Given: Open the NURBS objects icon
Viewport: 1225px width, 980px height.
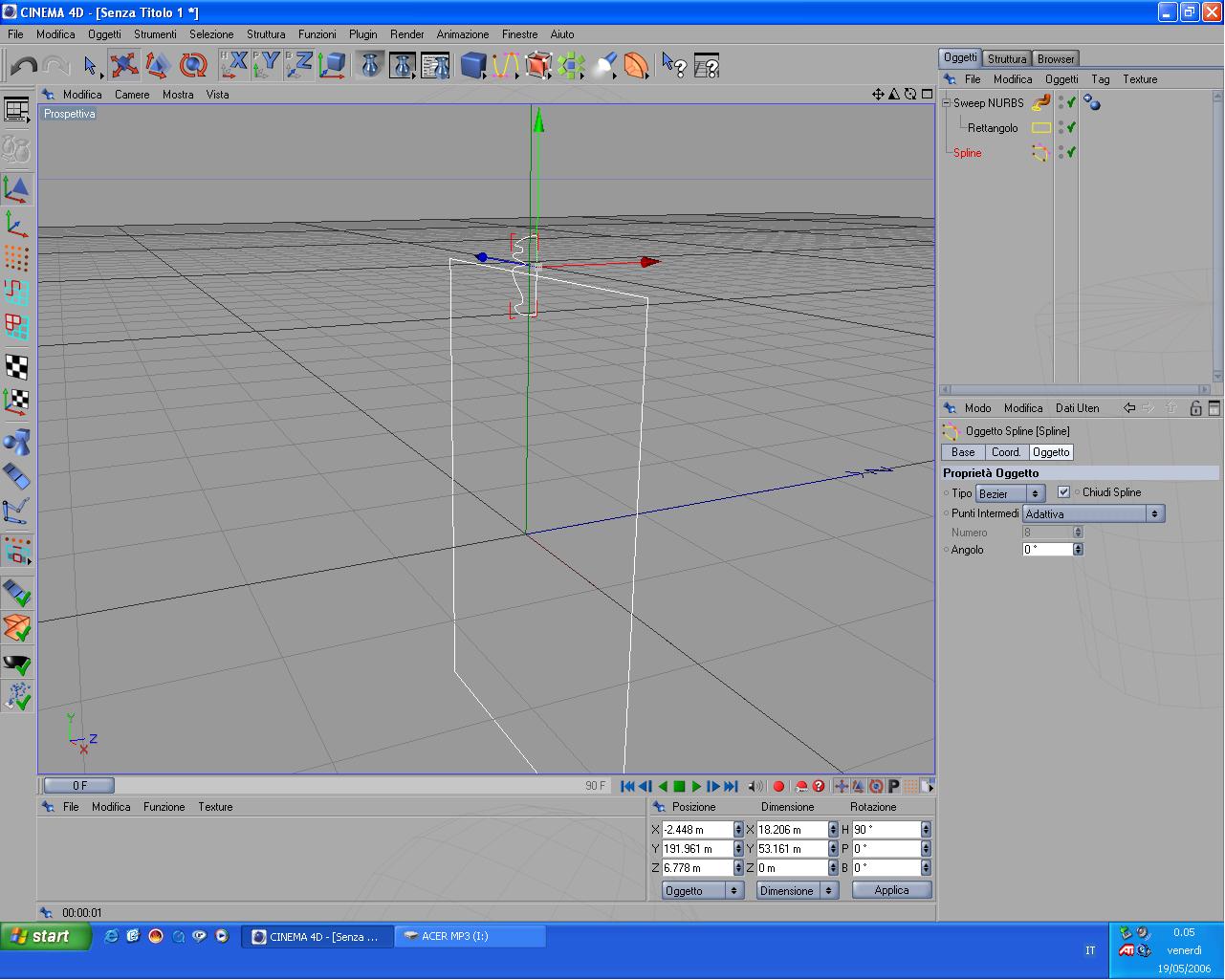Looking at the screenshot, I should coord(538,65).
